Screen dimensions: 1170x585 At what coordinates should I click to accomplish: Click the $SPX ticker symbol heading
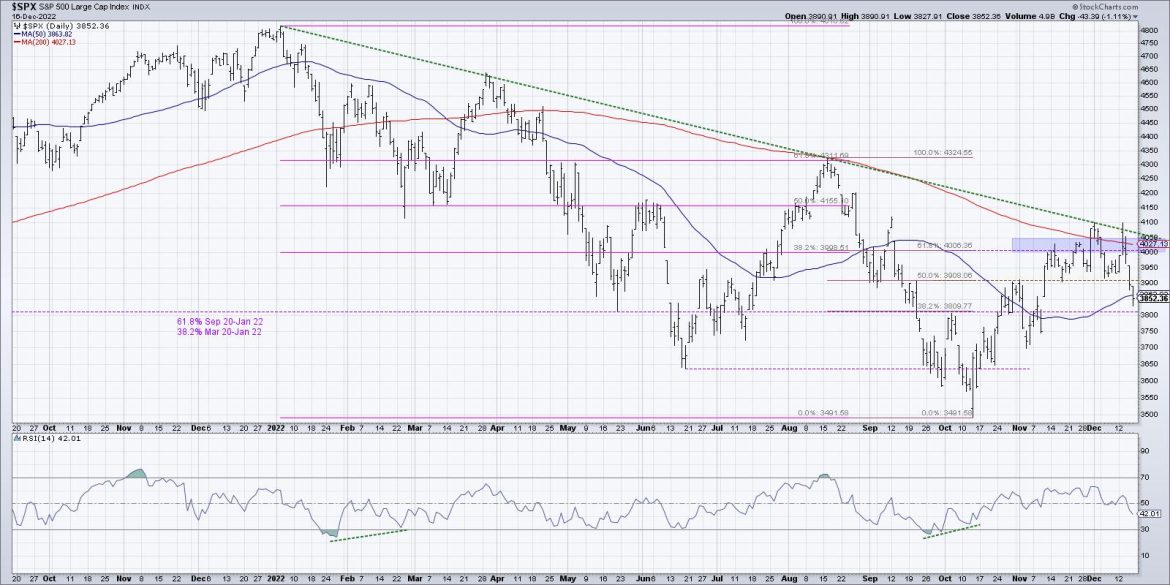[x=23, y=6]
